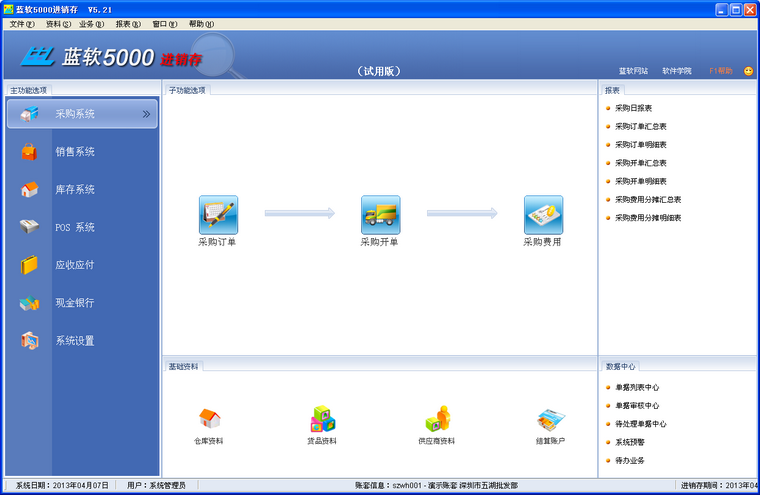Click 系统日期 2013年04月07日 in status bar

coord(62,485)
